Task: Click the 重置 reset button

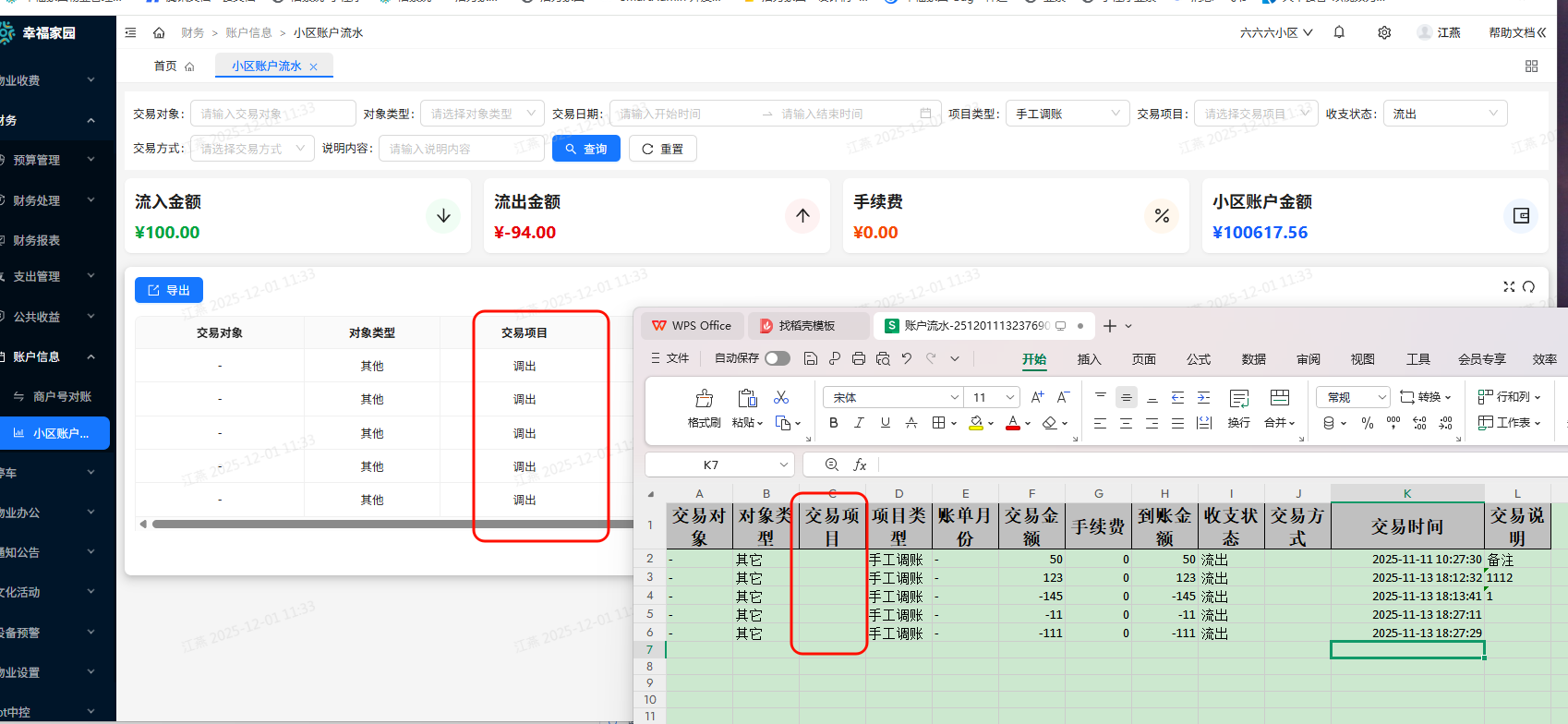Action: (663, 149)
